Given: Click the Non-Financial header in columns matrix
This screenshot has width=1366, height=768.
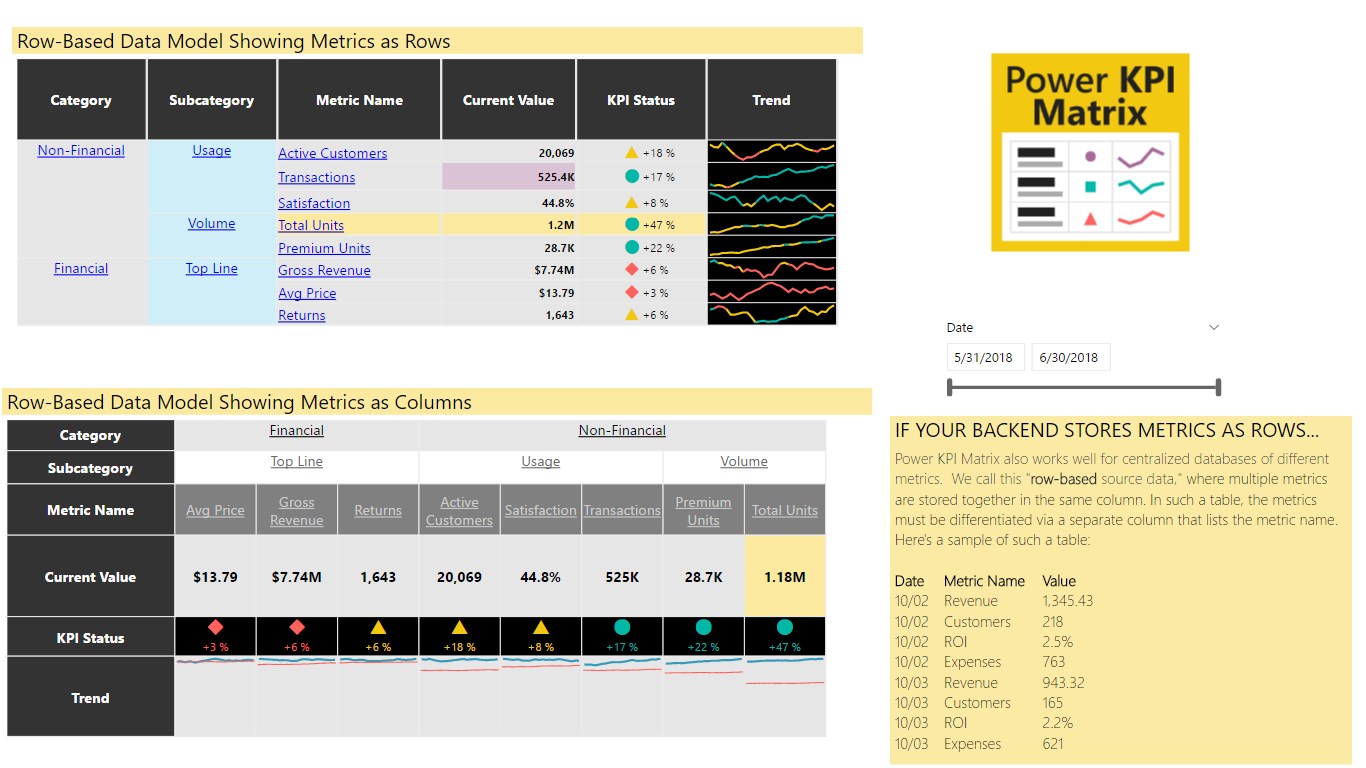Looking at the screenshot, I should coord(622,430).
